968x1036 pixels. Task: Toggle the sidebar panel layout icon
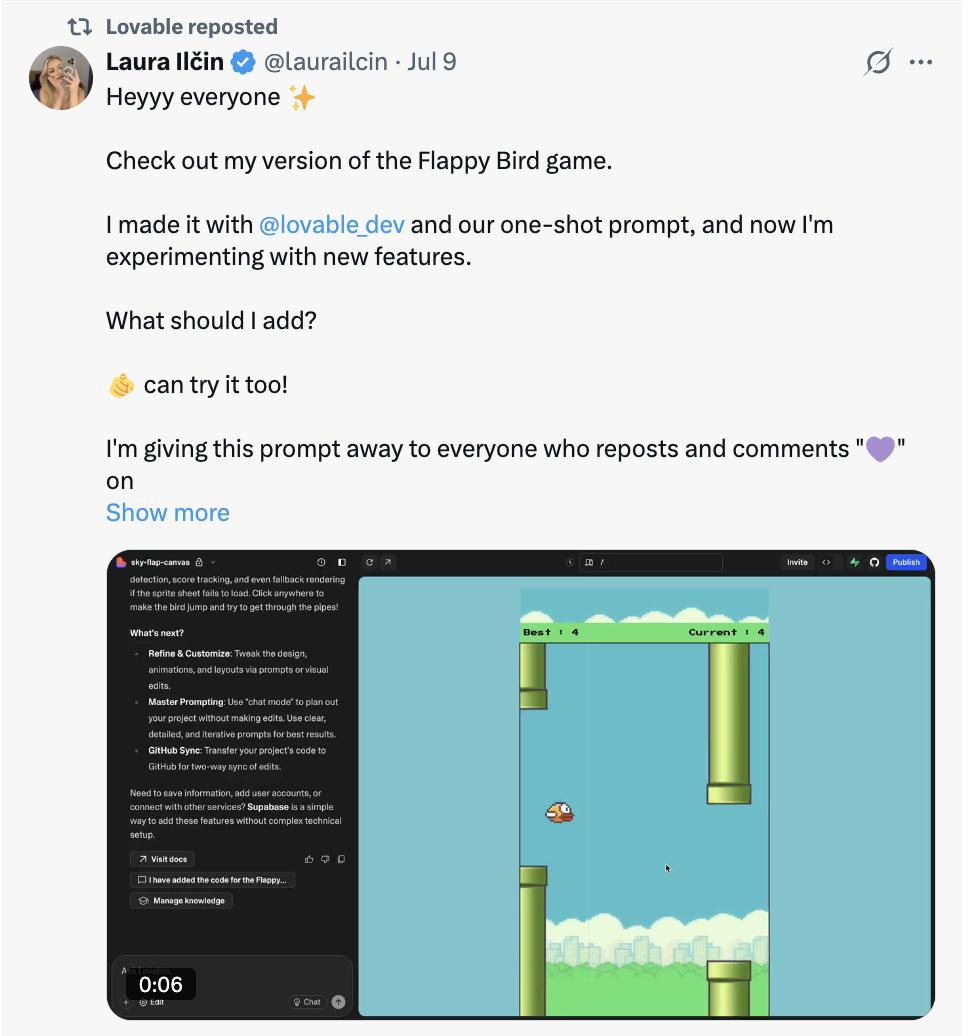coord(341,562)
